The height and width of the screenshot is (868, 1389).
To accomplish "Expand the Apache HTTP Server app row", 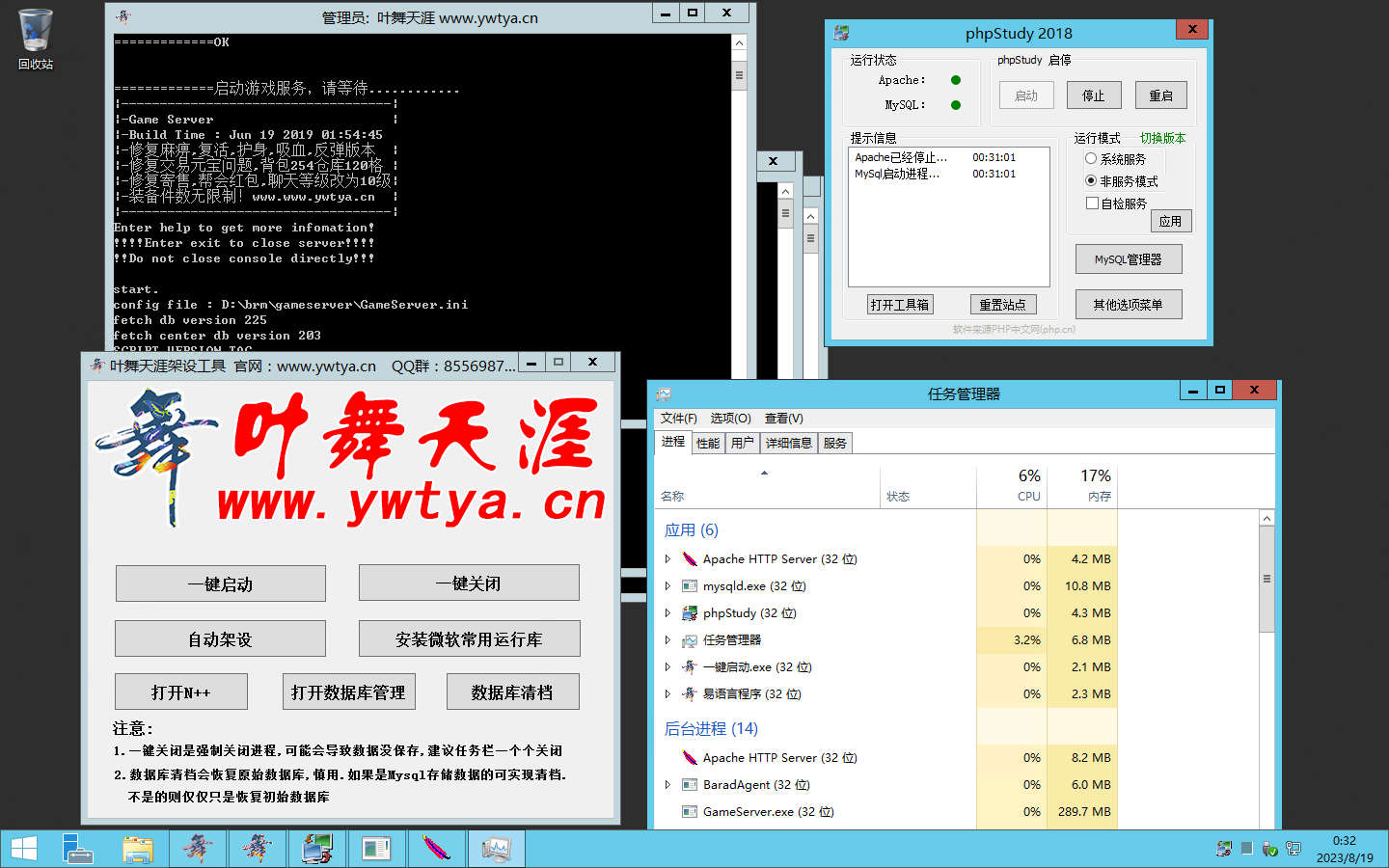I will click(667, 558).
